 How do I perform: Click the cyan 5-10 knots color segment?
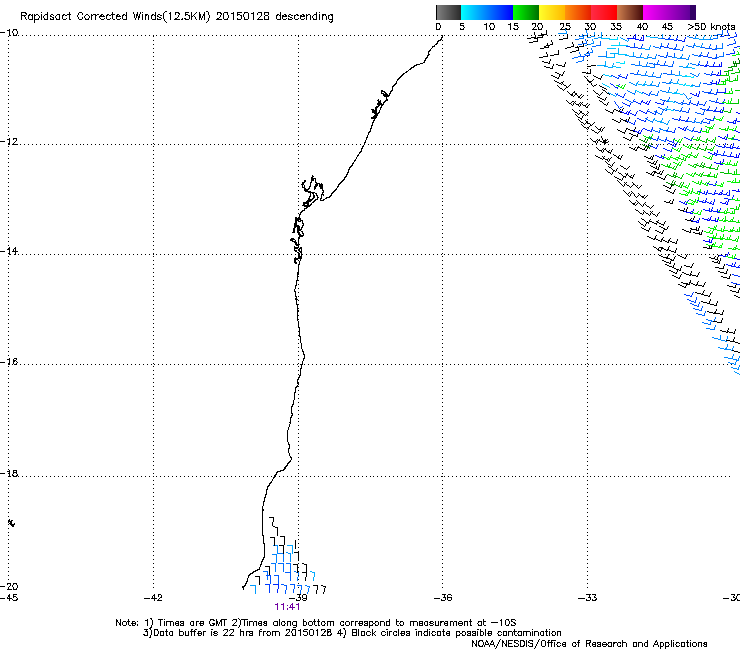click(474, 12)
